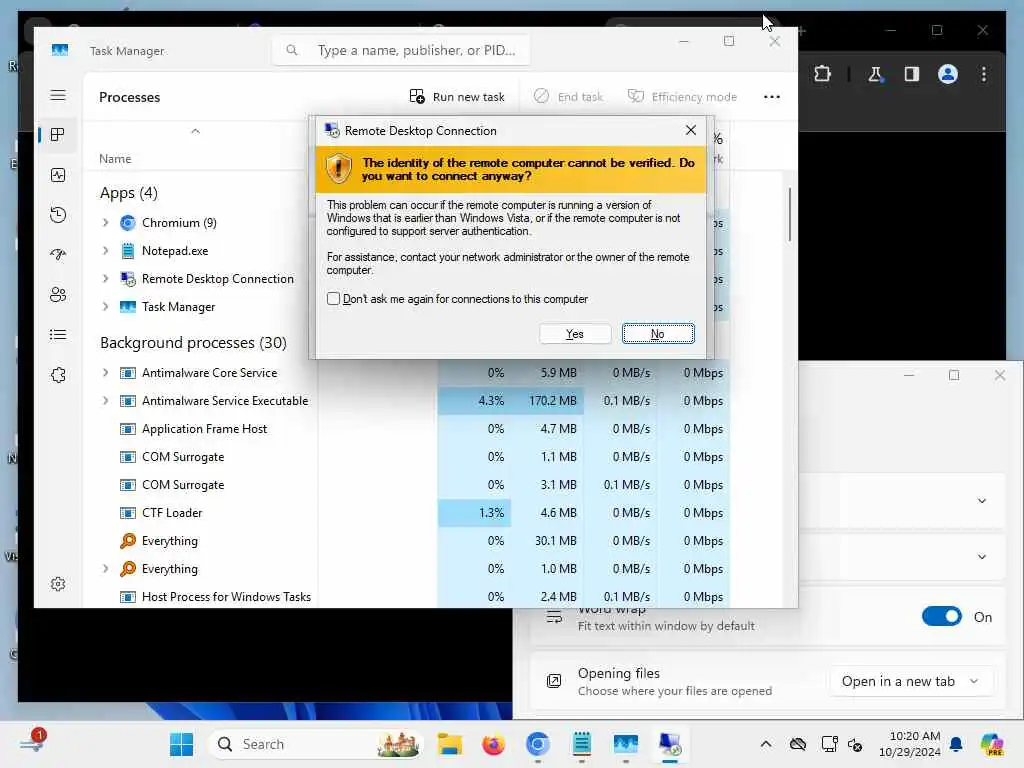
Task: Click browser extensions puzzle icon
Action: pos(822,74)
